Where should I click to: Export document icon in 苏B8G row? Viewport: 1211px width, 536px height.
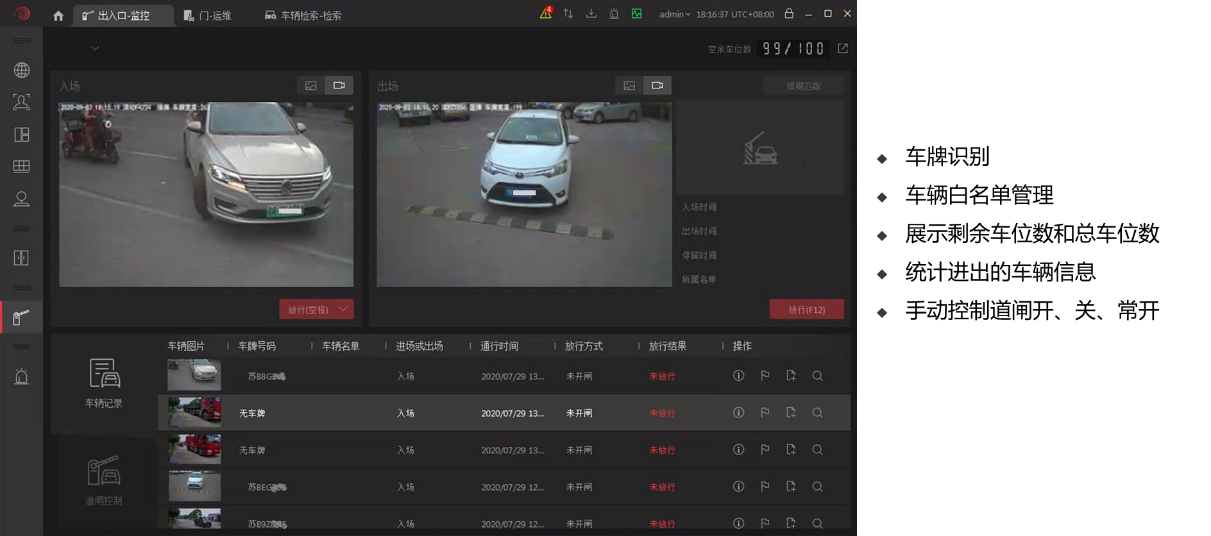[791, 376]
